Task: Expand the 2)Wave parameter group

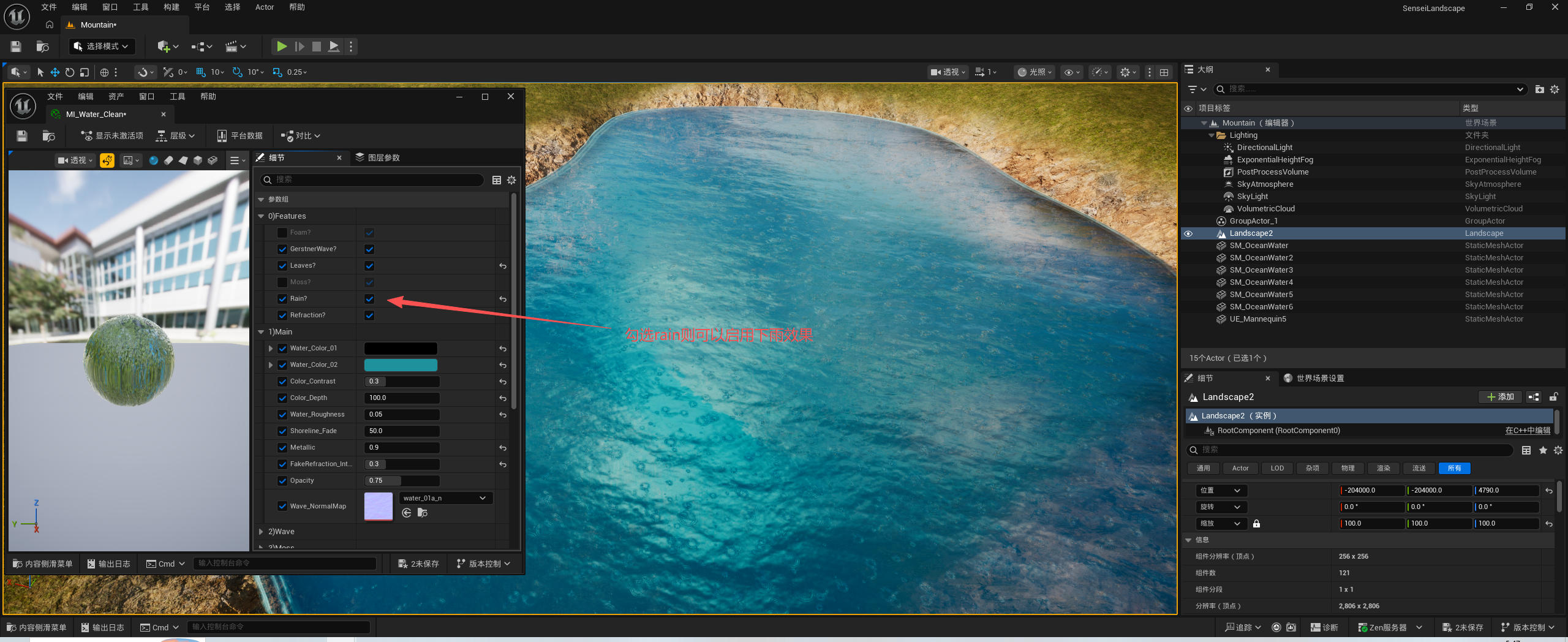Action: coord(262,532)
